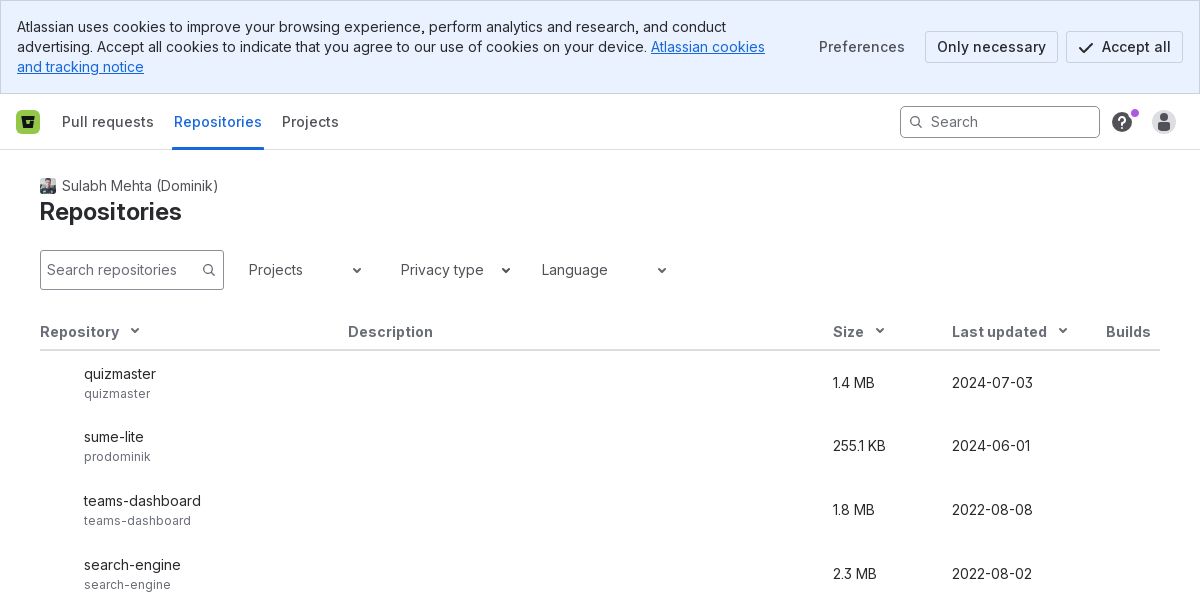Expand the Language filter dropdown
The image size is (1200, 600).
(604, 270)
